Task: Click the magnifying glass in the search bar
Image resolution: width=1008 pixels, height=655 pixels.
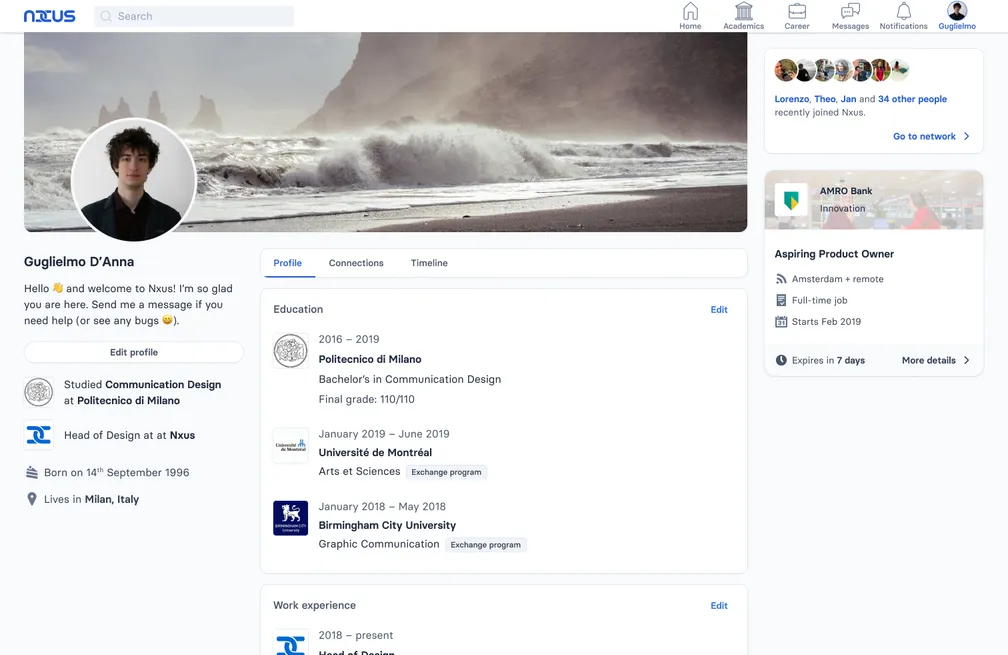Action: point(104,16)
